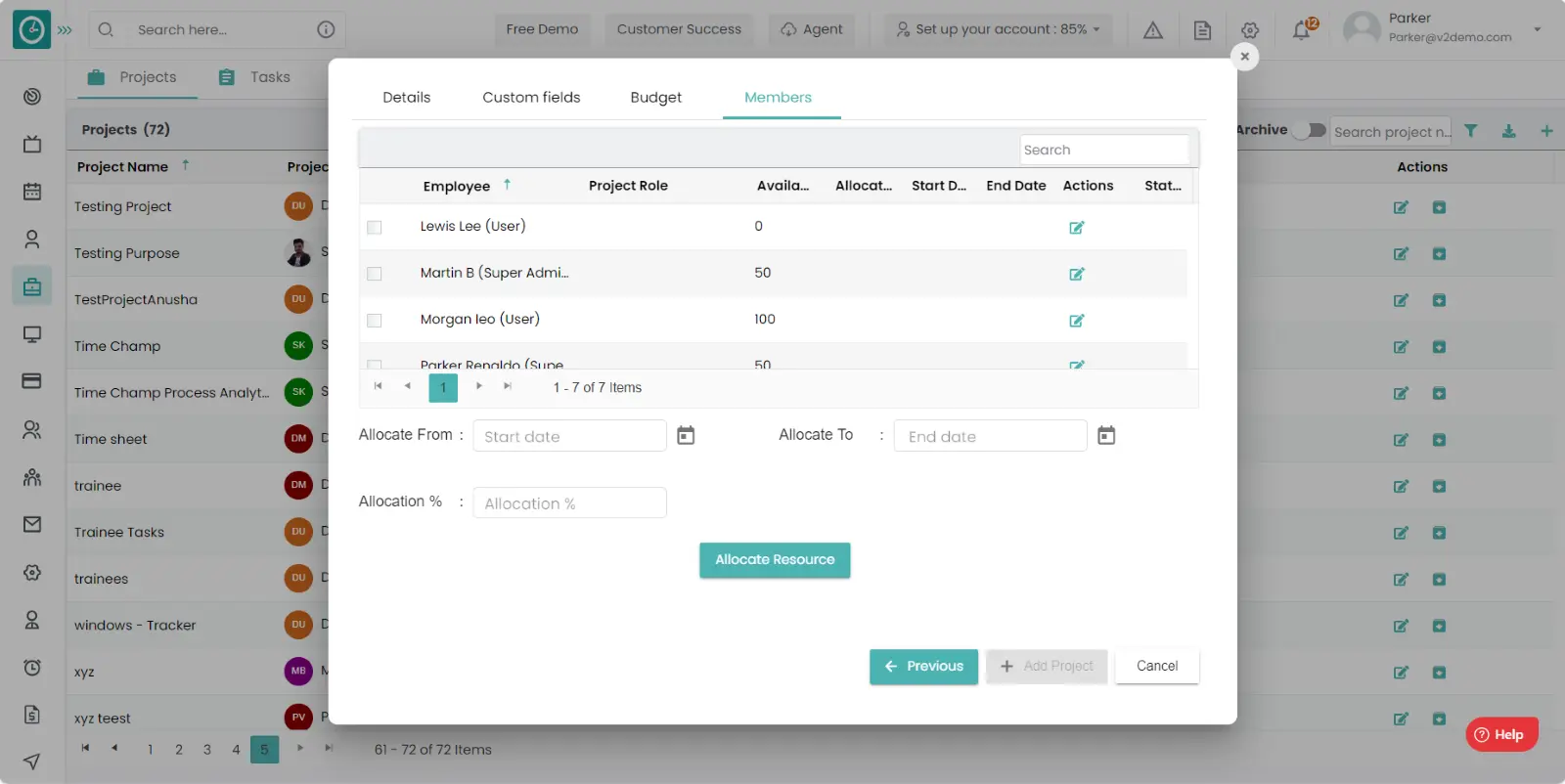Open the document icon in the top bar
The image size is (1565, 784).
[x=1202, y=30]
